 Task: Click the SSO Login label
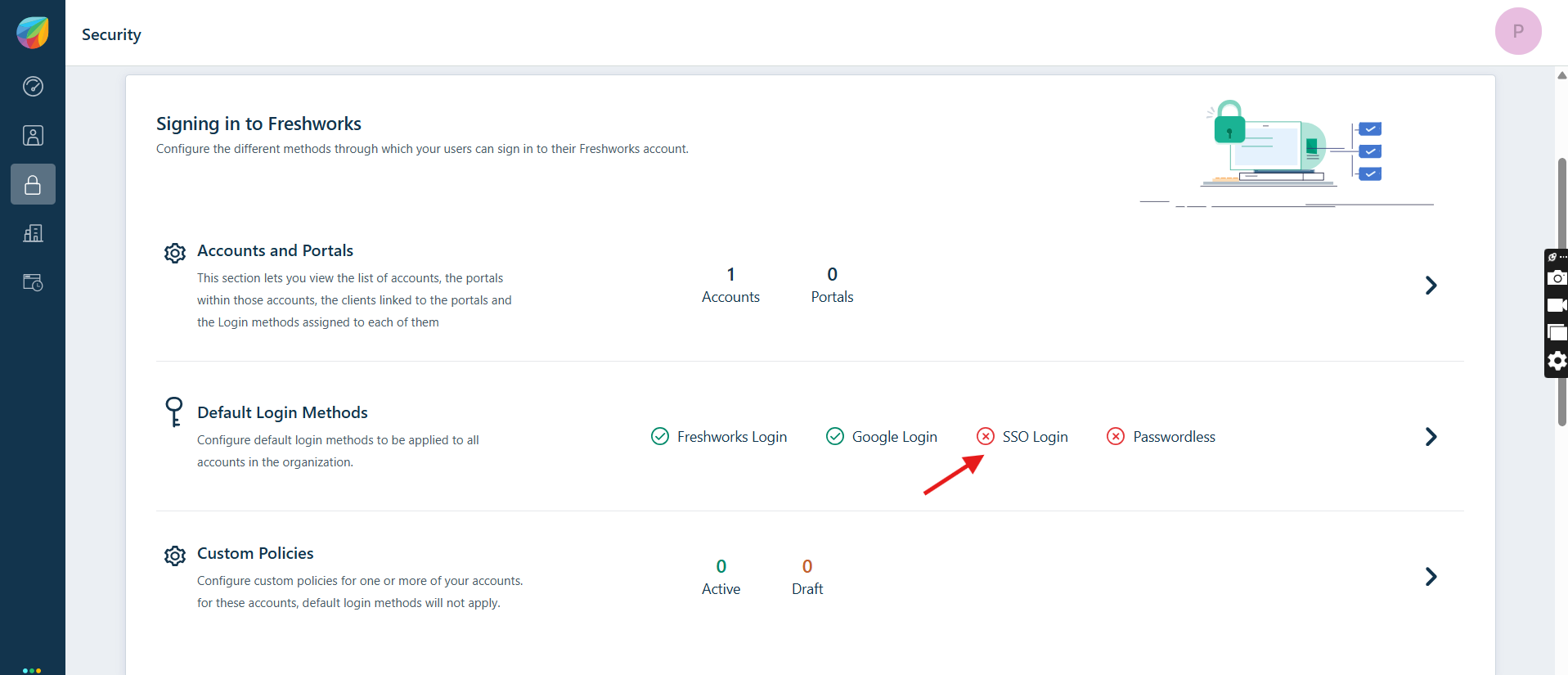click(1036, 437)
